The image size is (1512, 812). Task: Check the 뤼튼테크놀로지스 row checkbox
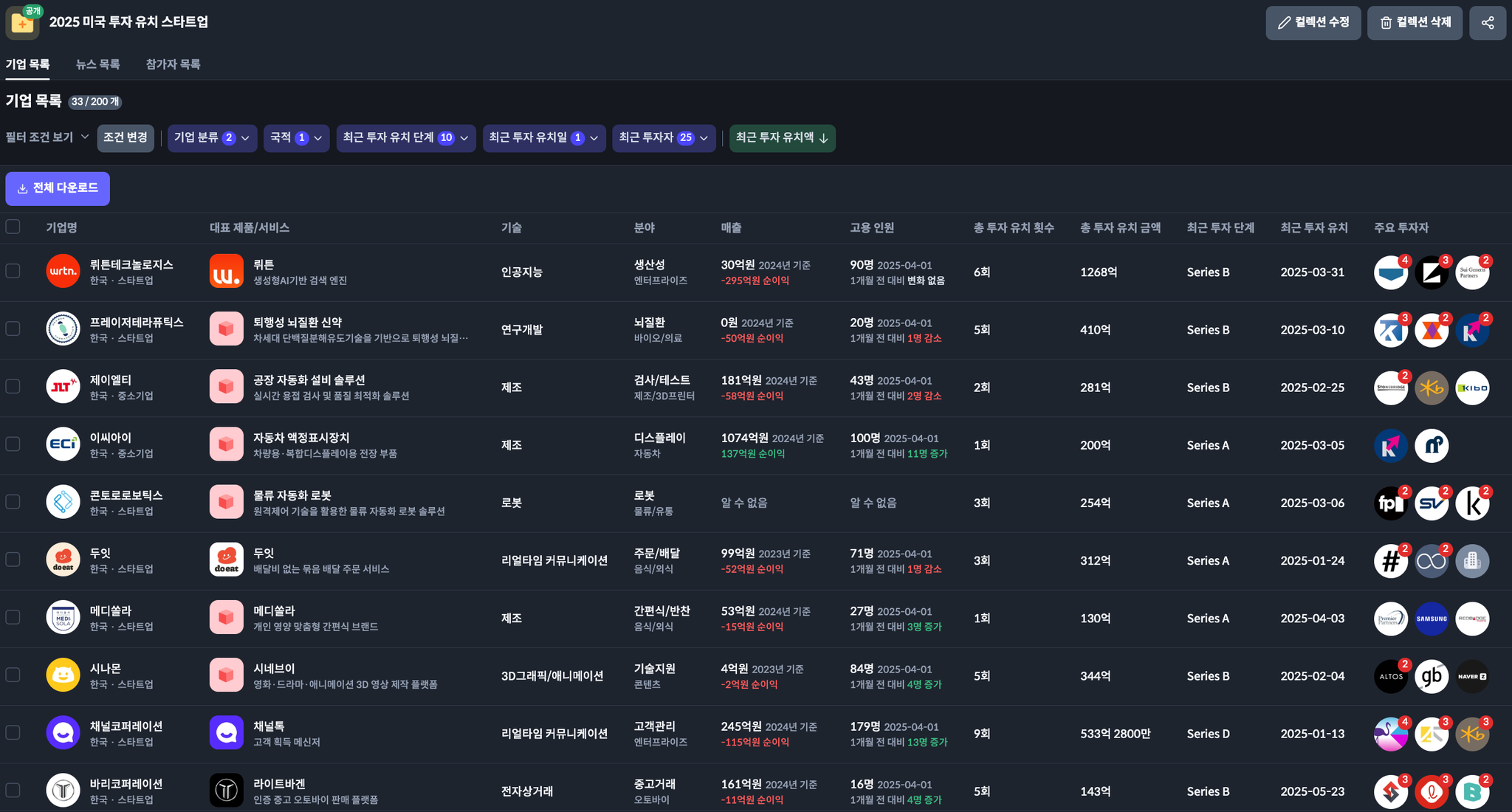click(13, 271)
